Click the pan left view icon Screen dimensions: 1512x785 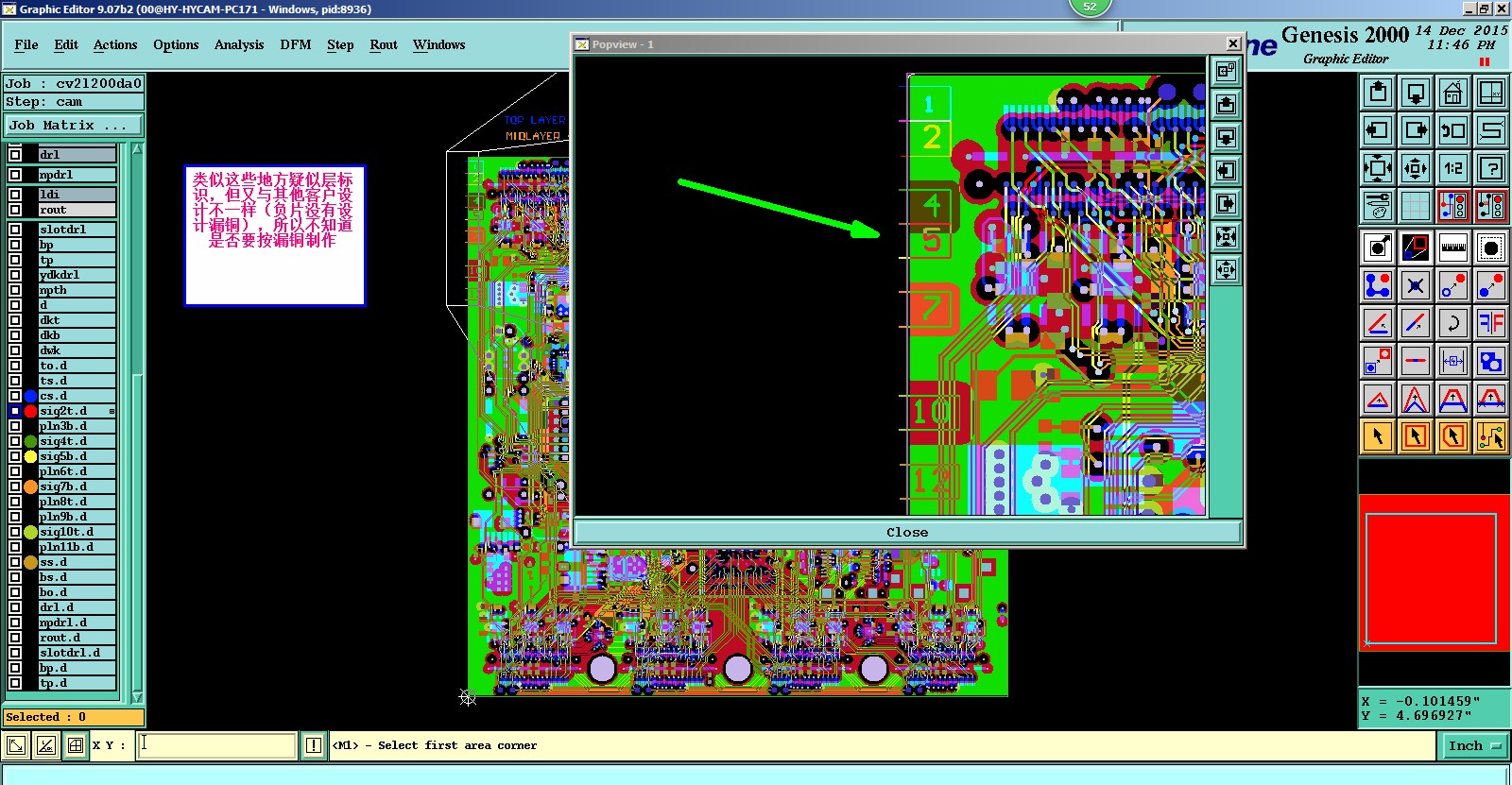pyautogui.click(x=1378, y=130)
